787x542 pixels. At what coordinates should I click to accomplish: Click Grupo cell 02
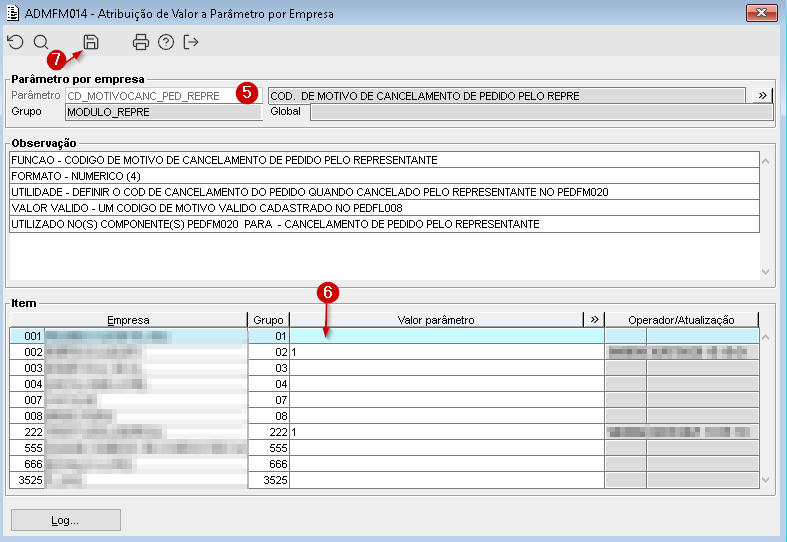pyautogui.click(x=269, y=352)
